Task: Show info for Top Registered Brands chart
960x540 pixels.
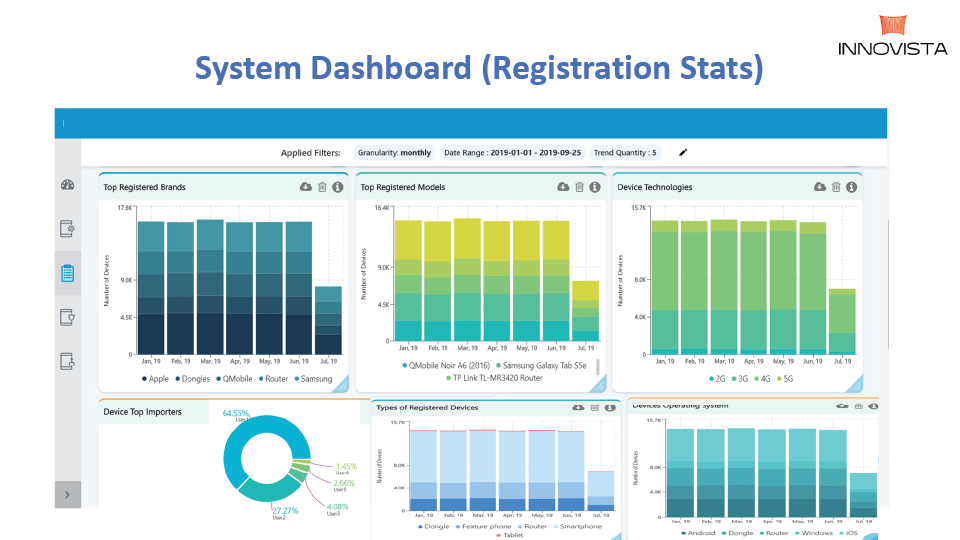Action: (338, 187)
